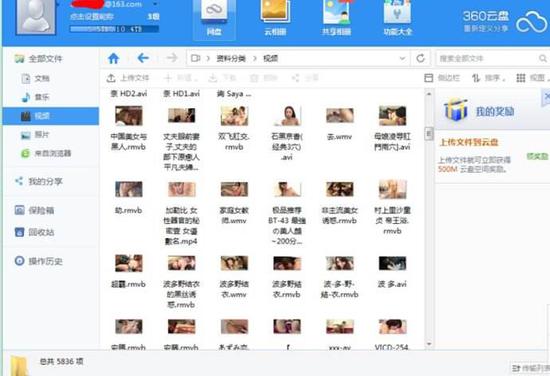This screenshot has height=376, width=550.
Task: Click the 我的奖励 gift box icon
Action: 456,110
